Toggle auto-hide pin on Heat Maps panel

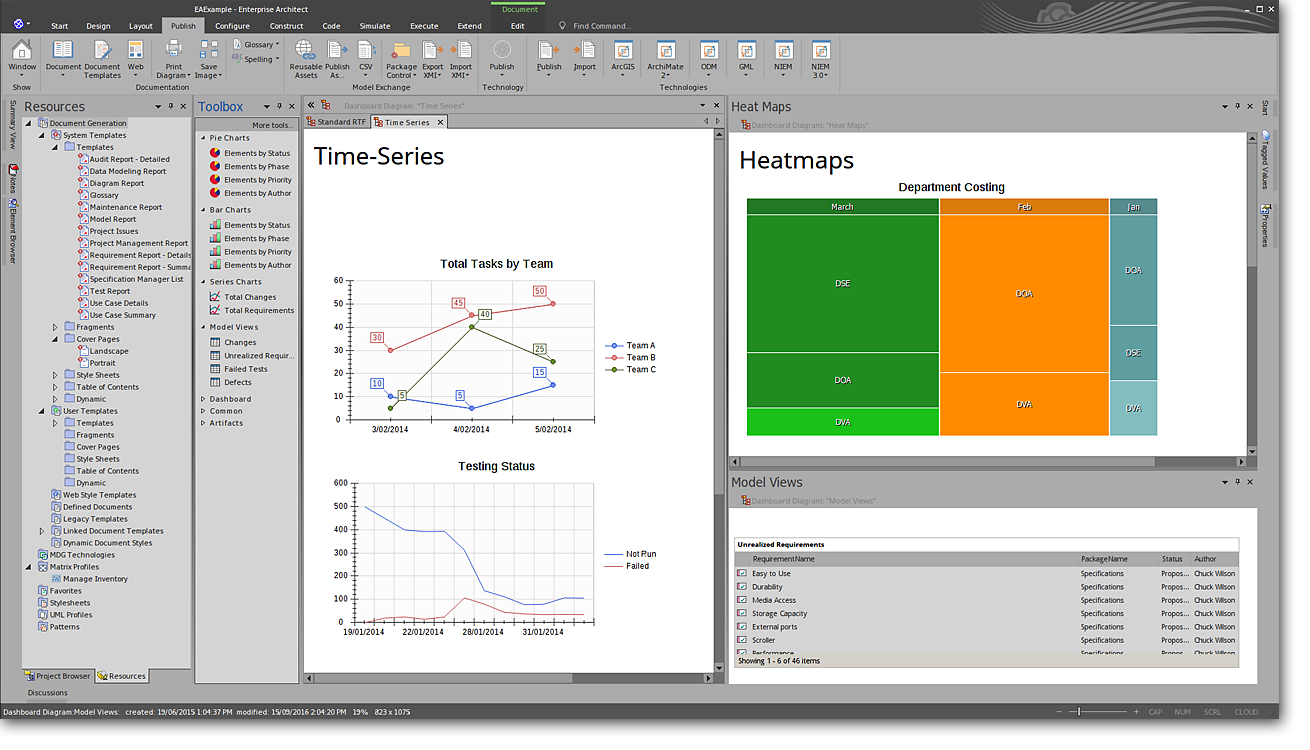[1236, 106]
